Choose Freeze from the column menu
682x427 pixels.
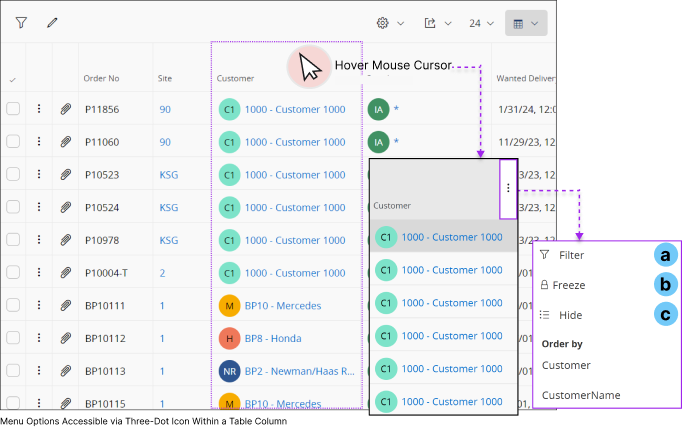tap(571, 285)
